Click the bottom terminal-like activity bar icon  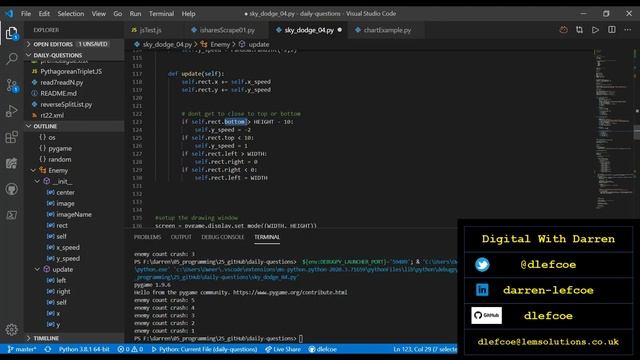(x=11, y=215)
